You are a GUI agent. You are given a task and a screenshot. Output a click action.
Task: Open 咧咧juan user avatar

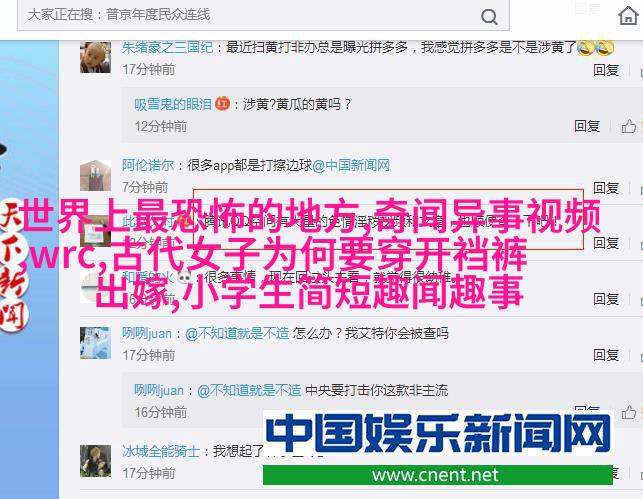(x=95, y=343)
